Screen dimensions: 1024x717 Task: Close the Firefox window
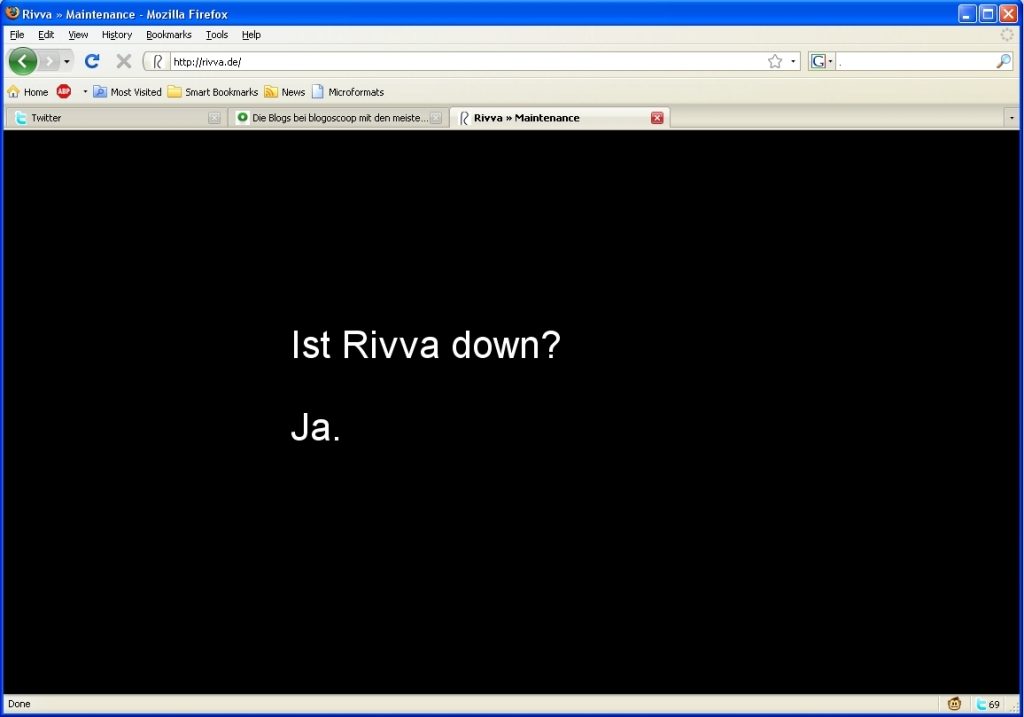point(1008,13)
